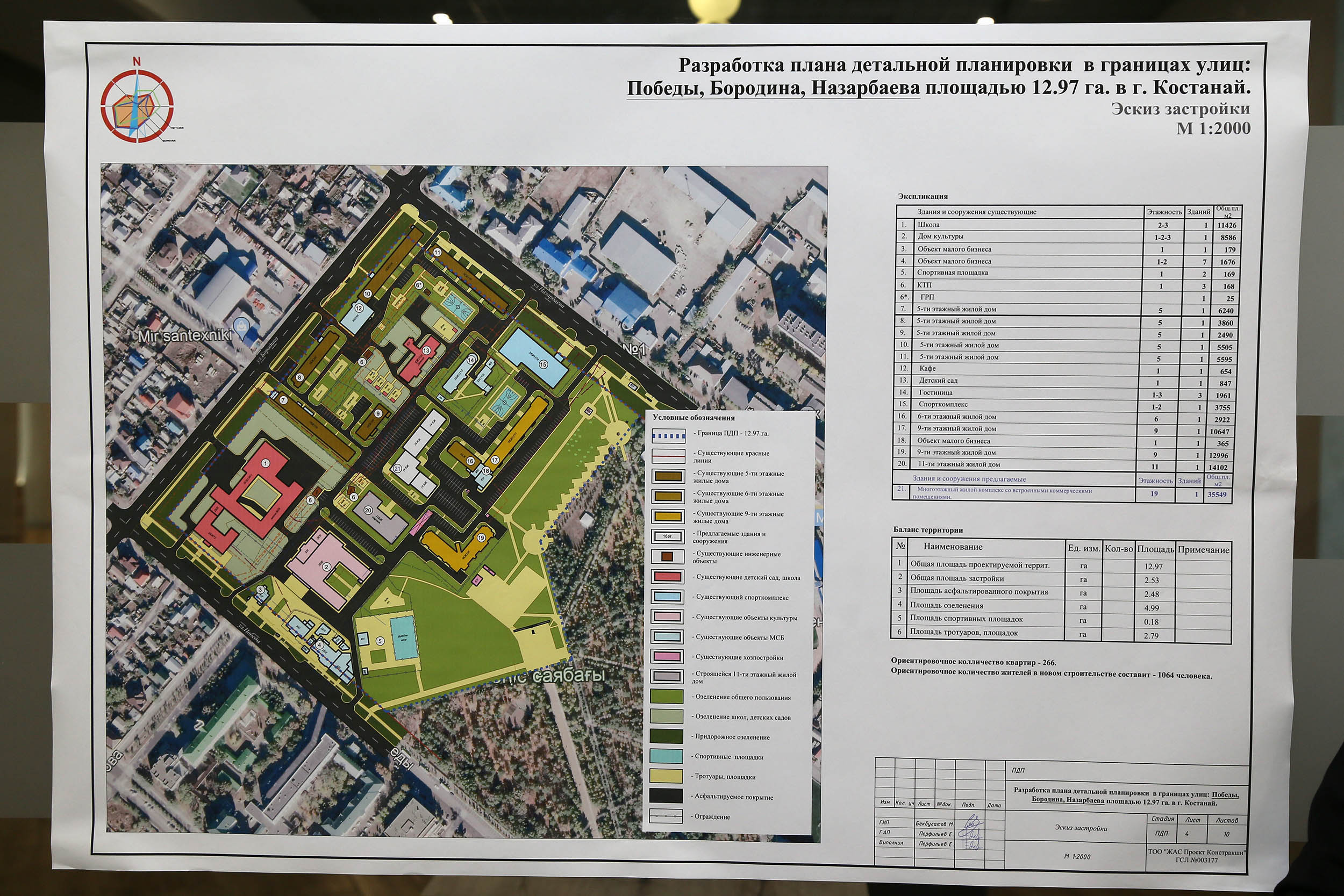Select the yellow Тротуары, площадки legend swatch
Image resolution: width=1344 pixels, height=896 pixels.
[x=666, y=776]
